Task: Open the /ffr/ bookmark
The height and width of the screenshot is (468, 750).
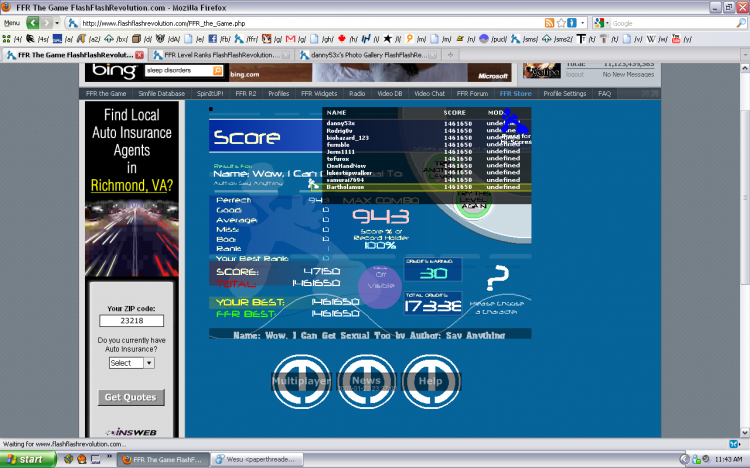Action: pos(246,39)
